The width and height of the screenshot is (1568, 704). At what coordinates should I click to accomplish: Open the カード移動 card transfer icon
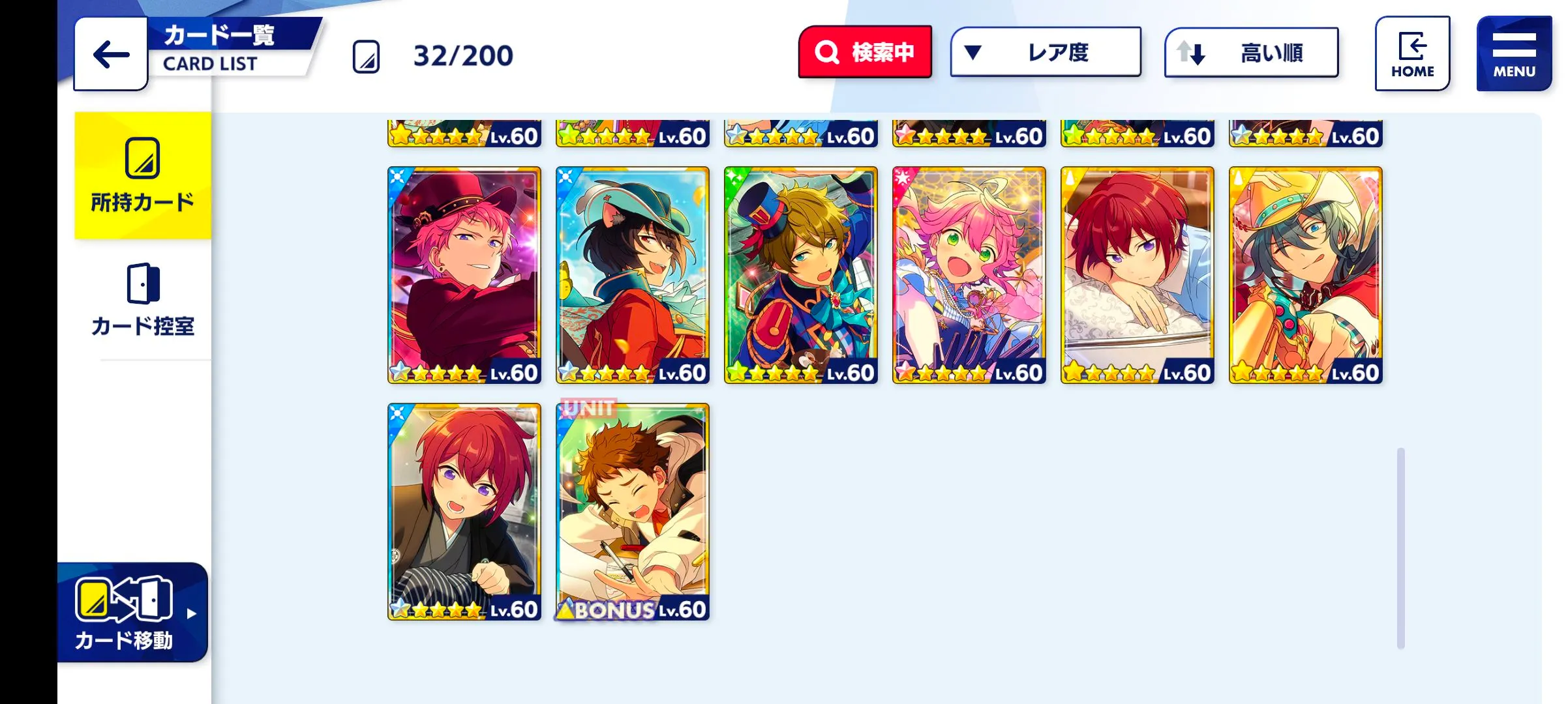tap(124, 598)
